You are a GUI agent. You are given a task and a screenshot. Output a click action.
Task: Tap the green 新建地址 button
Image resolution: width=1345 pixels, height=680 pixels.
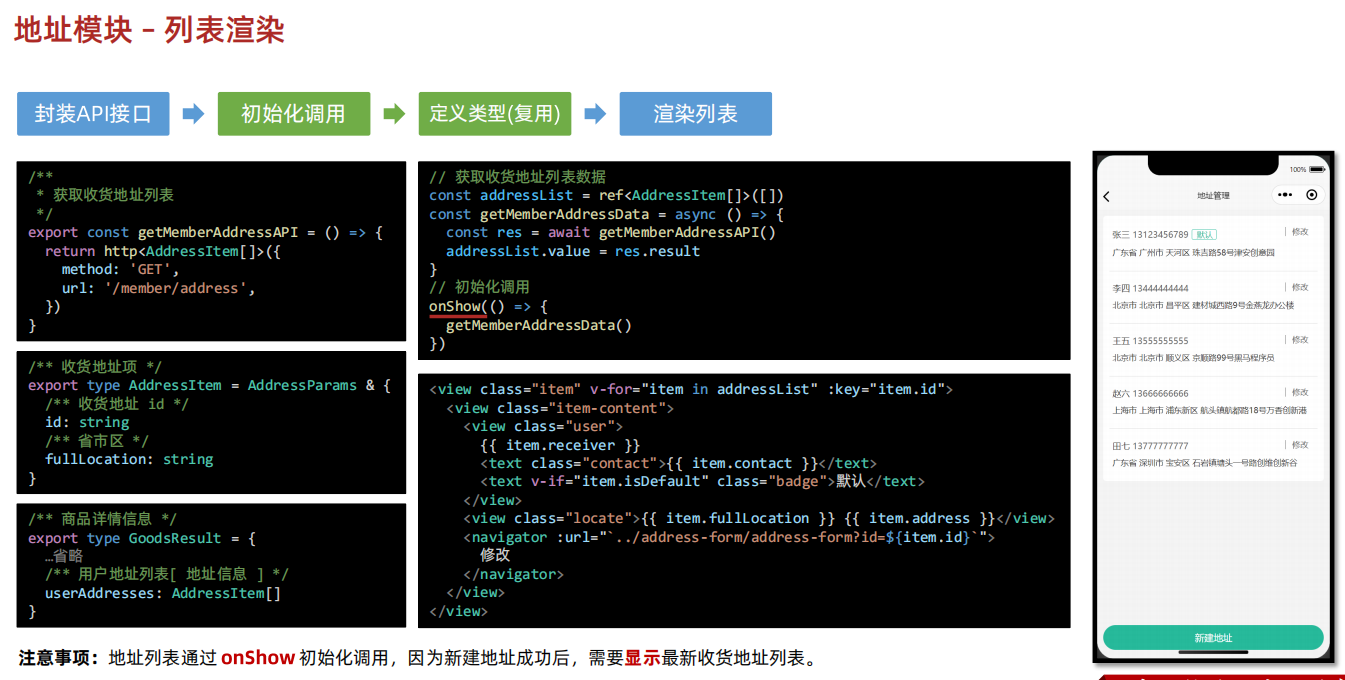(x=1213, y=638)
